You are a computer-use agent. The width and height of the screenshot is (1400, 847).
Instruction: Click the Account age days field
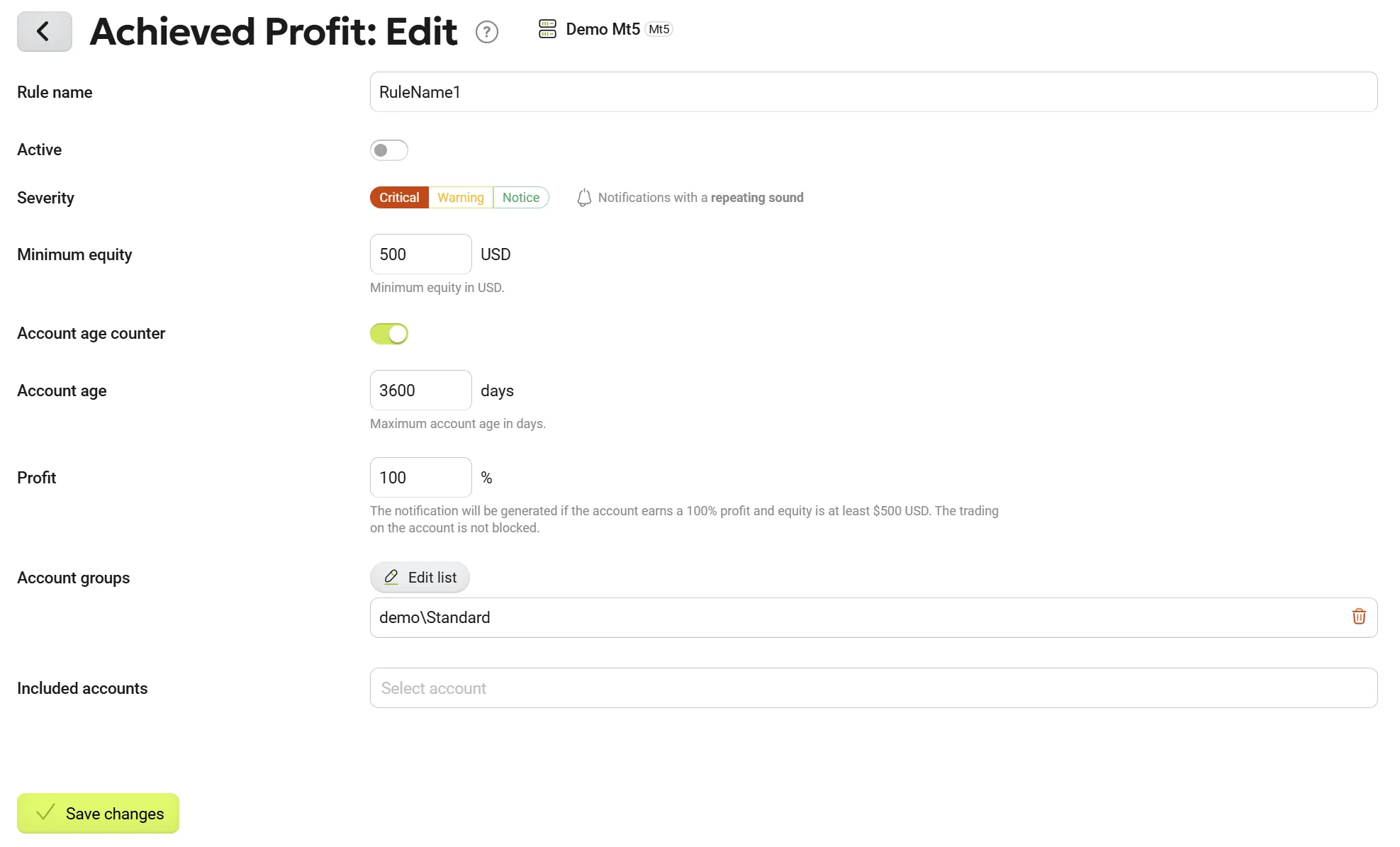pyautogui.click(x=421, y=391)
